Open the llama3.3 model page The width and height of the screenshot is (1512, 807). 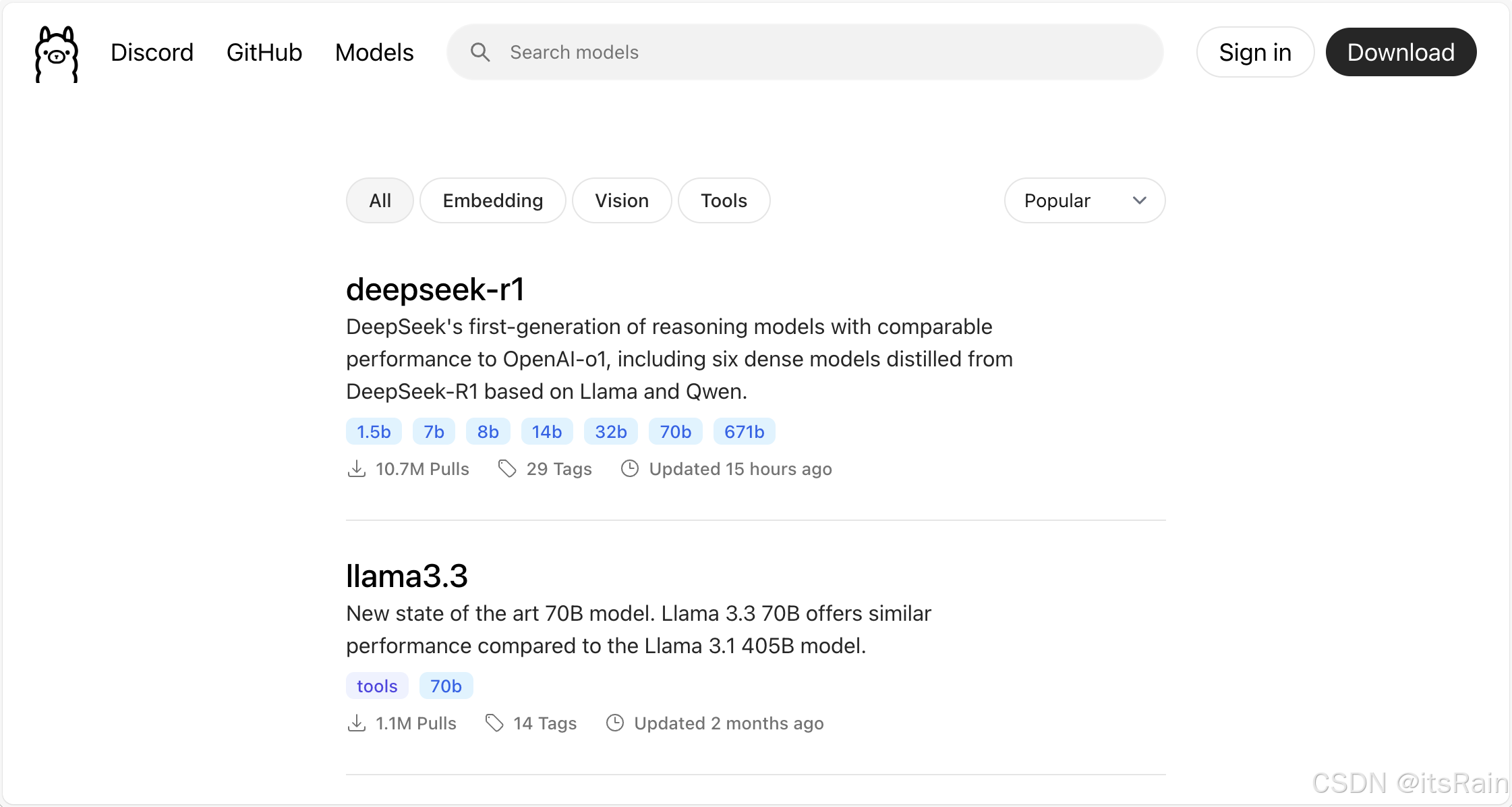[407, 576]
